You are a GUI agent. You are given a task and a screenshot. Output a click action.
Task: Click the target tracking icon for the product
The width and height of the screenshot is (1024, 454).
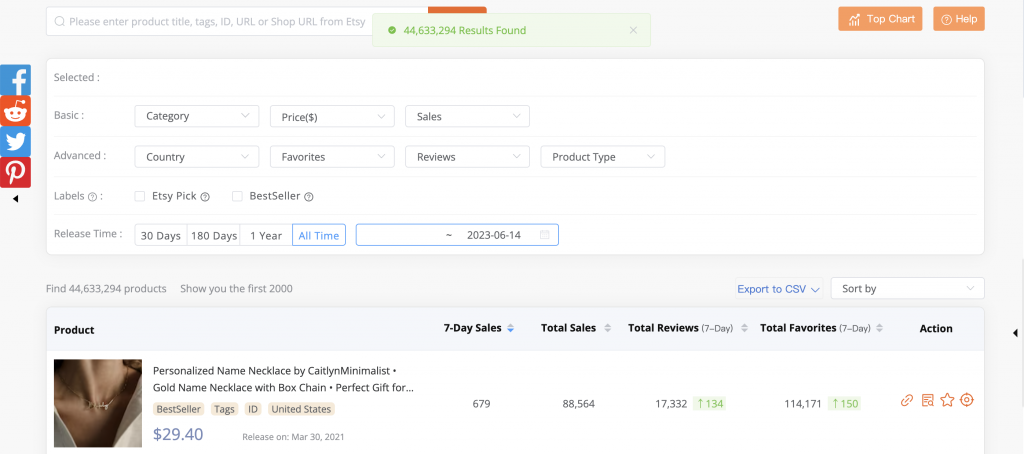coord(967,401)
